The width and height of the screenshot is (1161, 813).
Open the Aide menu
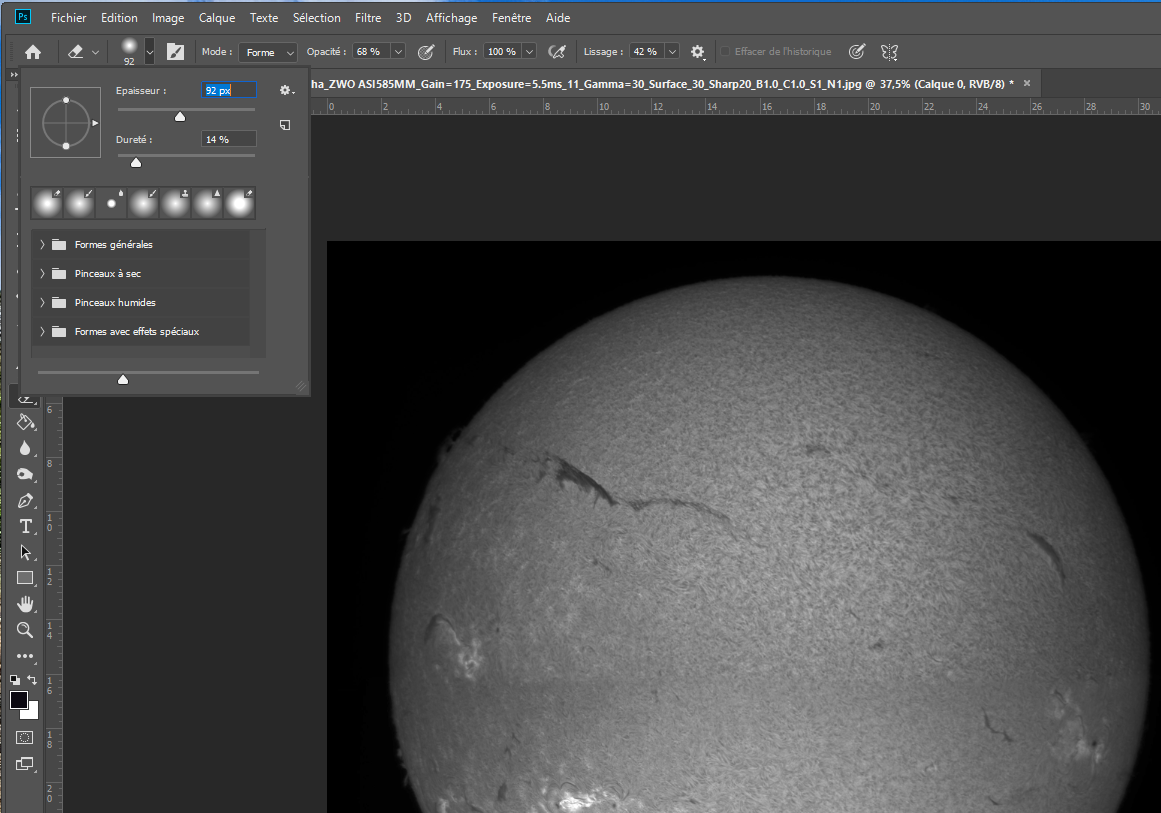558,18
